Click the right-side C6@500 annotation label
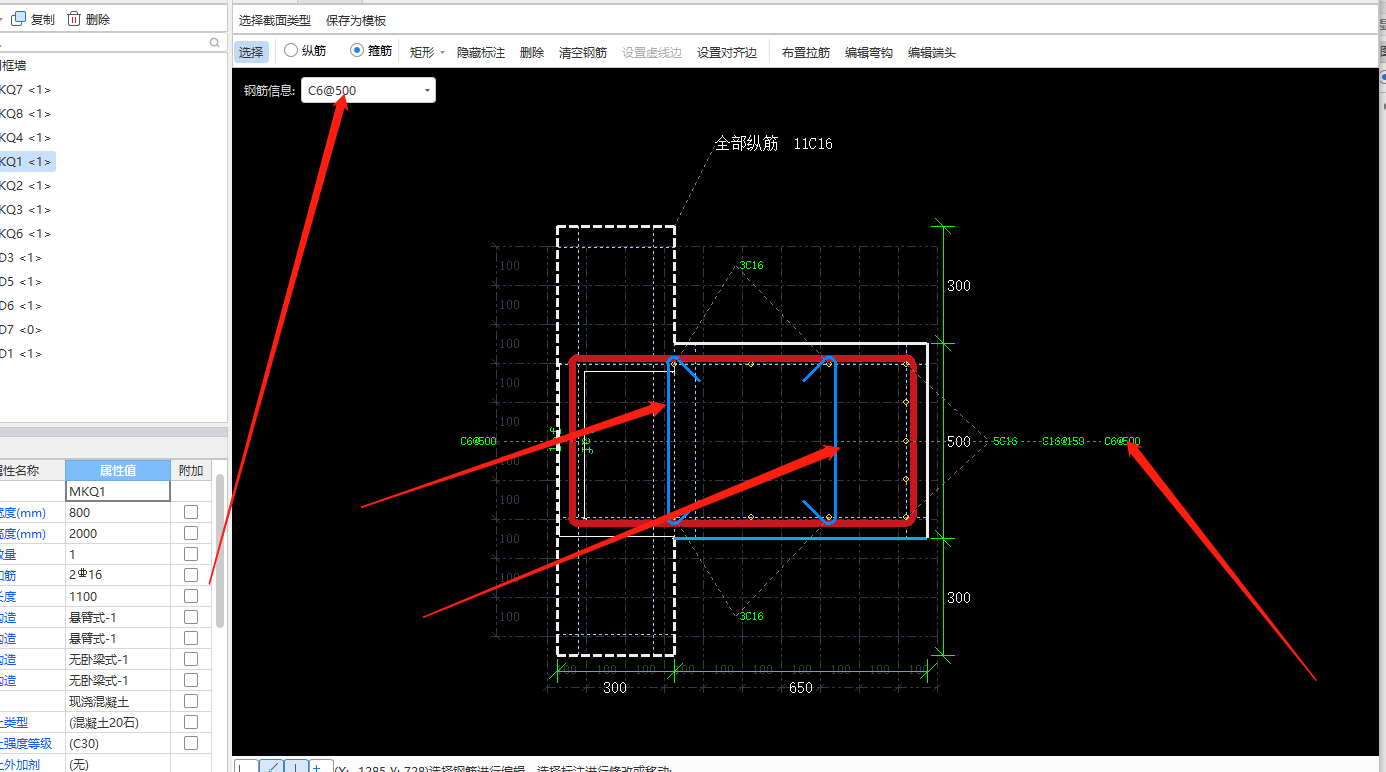1386x772 pixels. tap(1122, 441)
